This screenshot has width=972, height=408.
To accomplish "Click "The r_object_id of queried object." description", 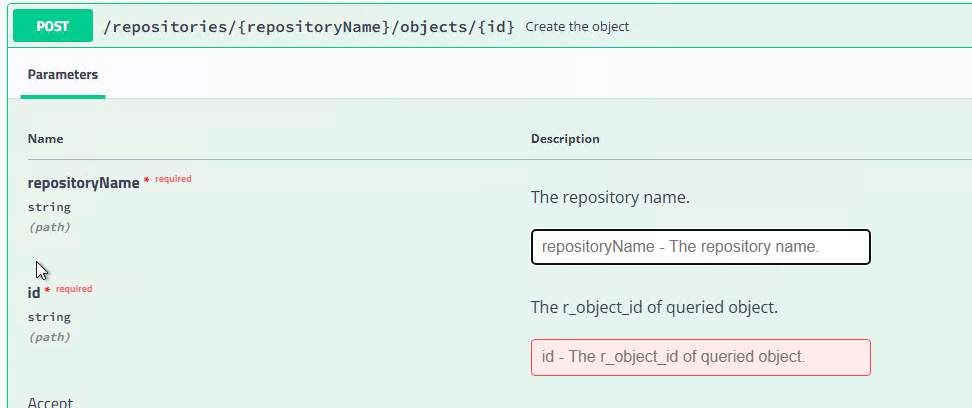I will [x=654, y=307].
